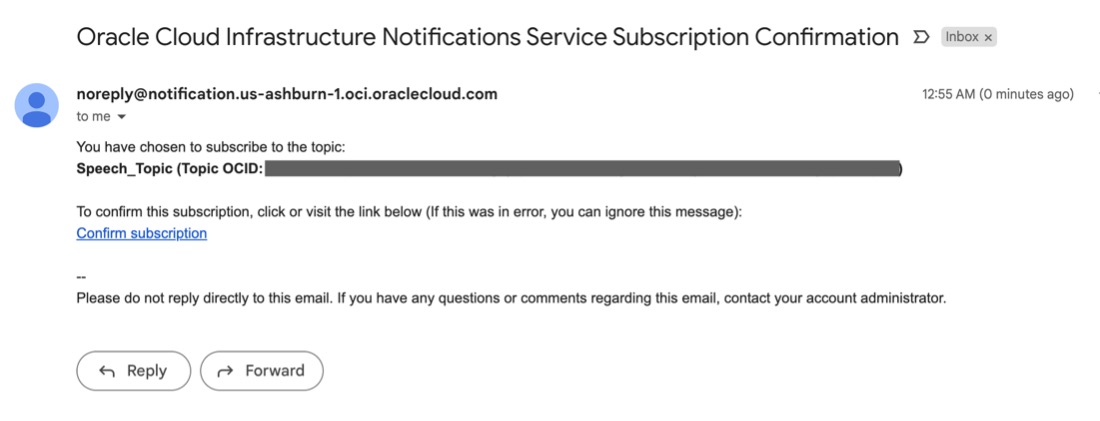Remove the Inbox label with its x
Image resolution: width=1100 pixels, height=421 pixels.
pos(989,37)
